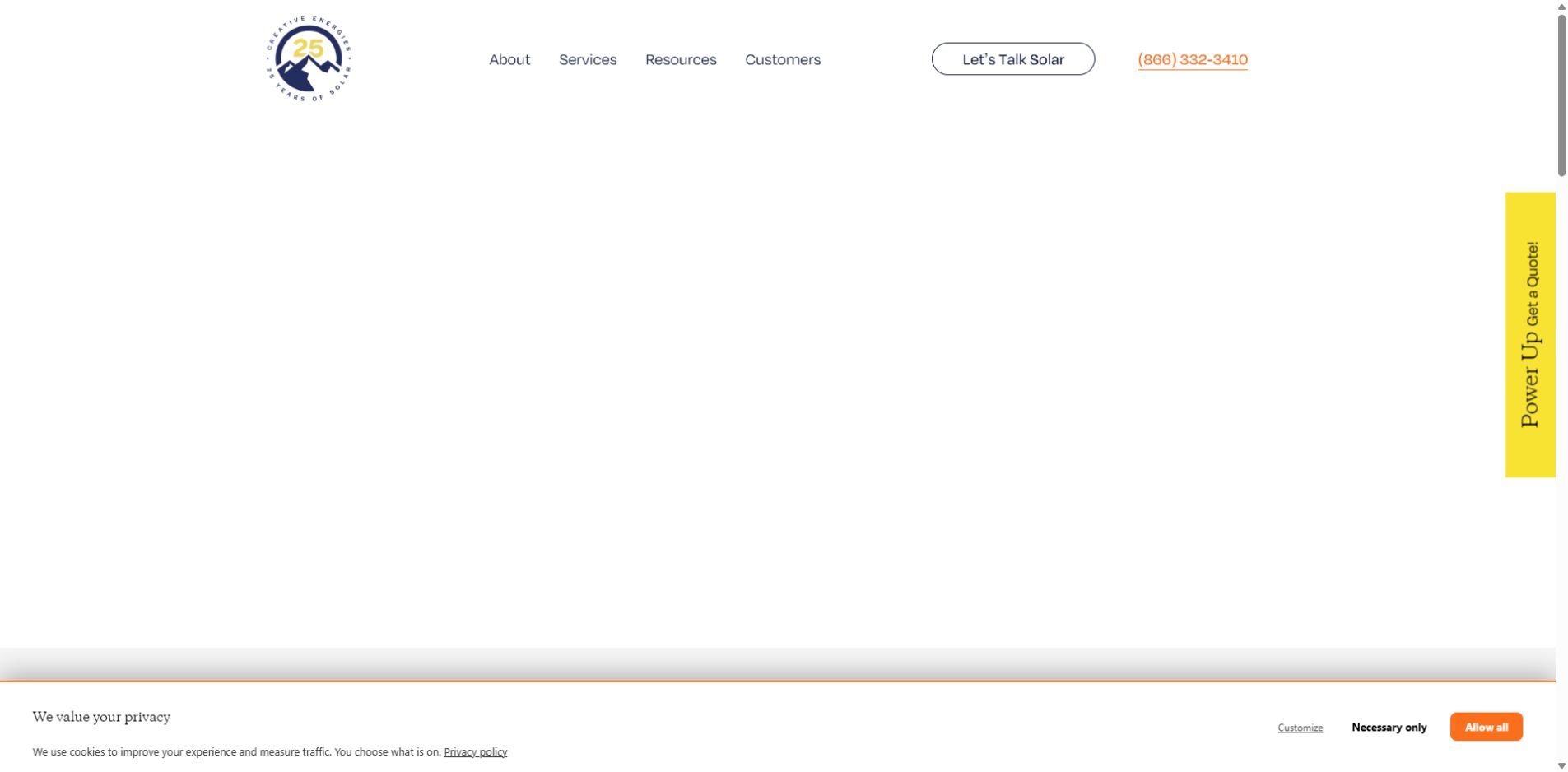
Task: Click Customize cookie settings
Action: coord(1300,728)
